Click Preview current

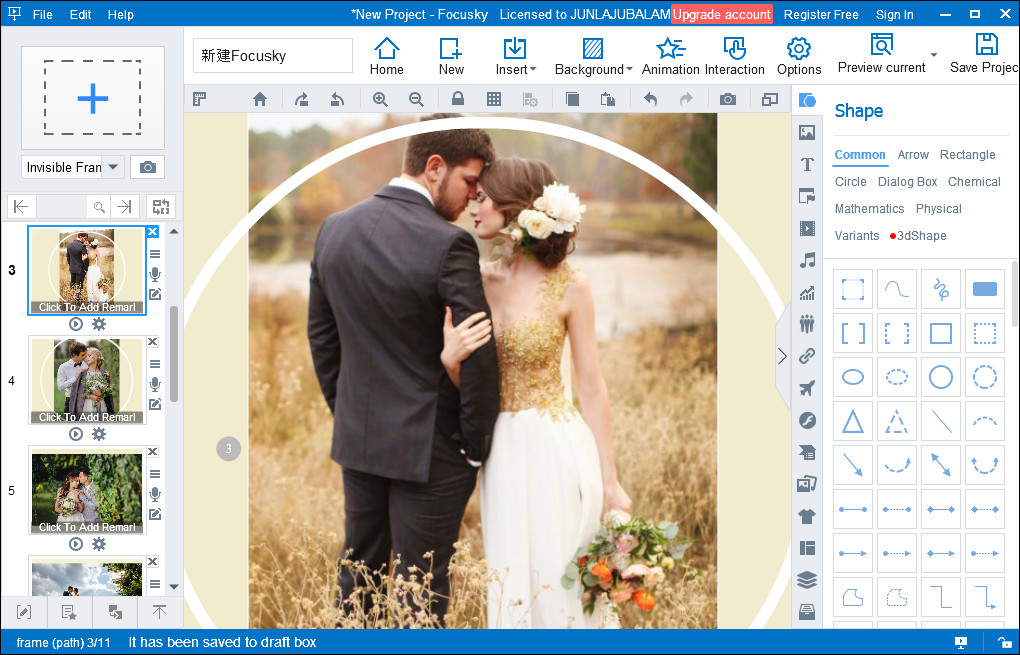881,55
